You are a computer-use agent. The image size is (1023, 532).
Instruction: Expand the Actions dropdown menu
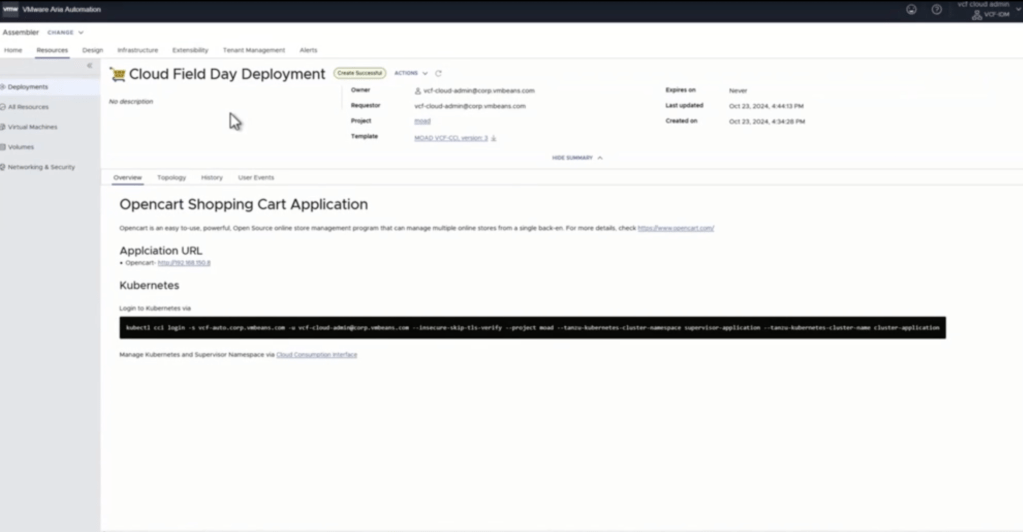pyautogui.click(x=410, y=73)
